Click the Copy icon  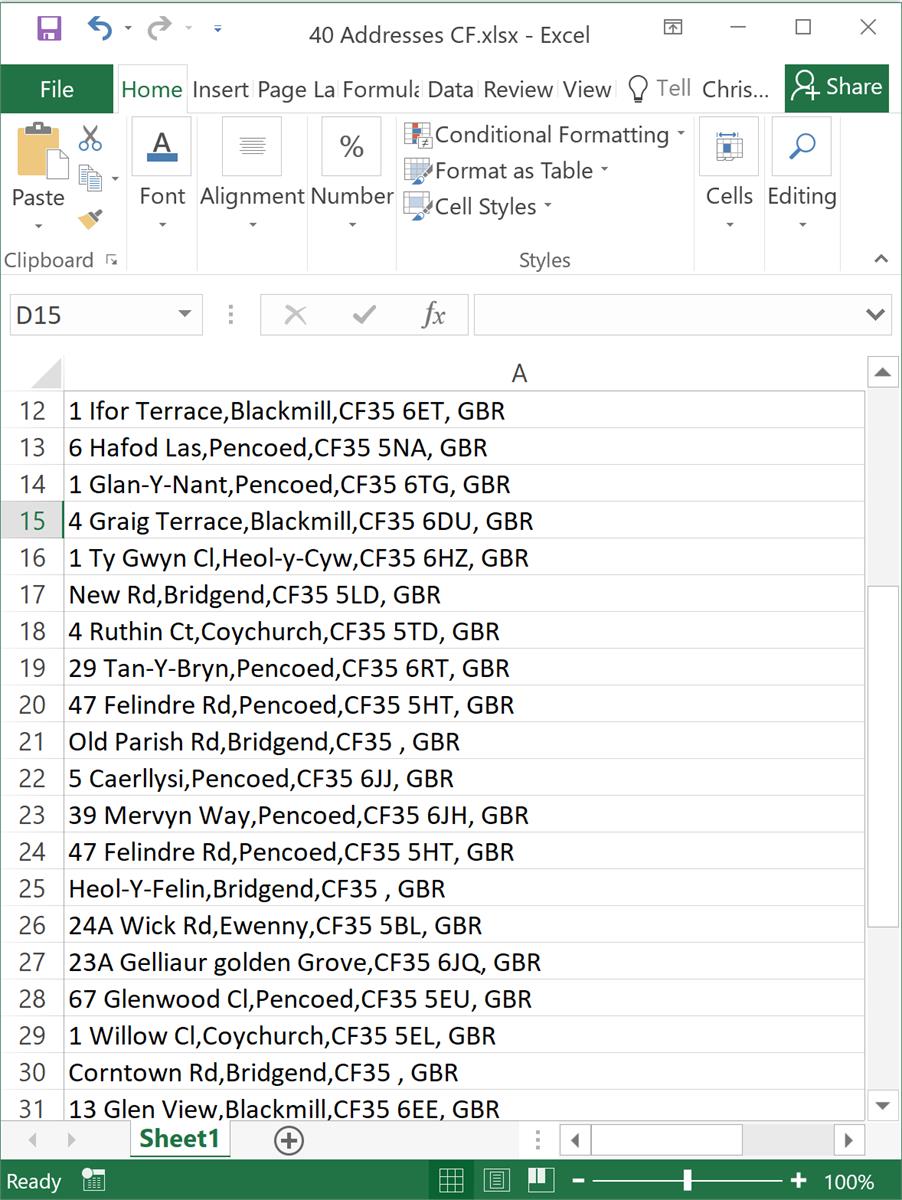[92, 179]
